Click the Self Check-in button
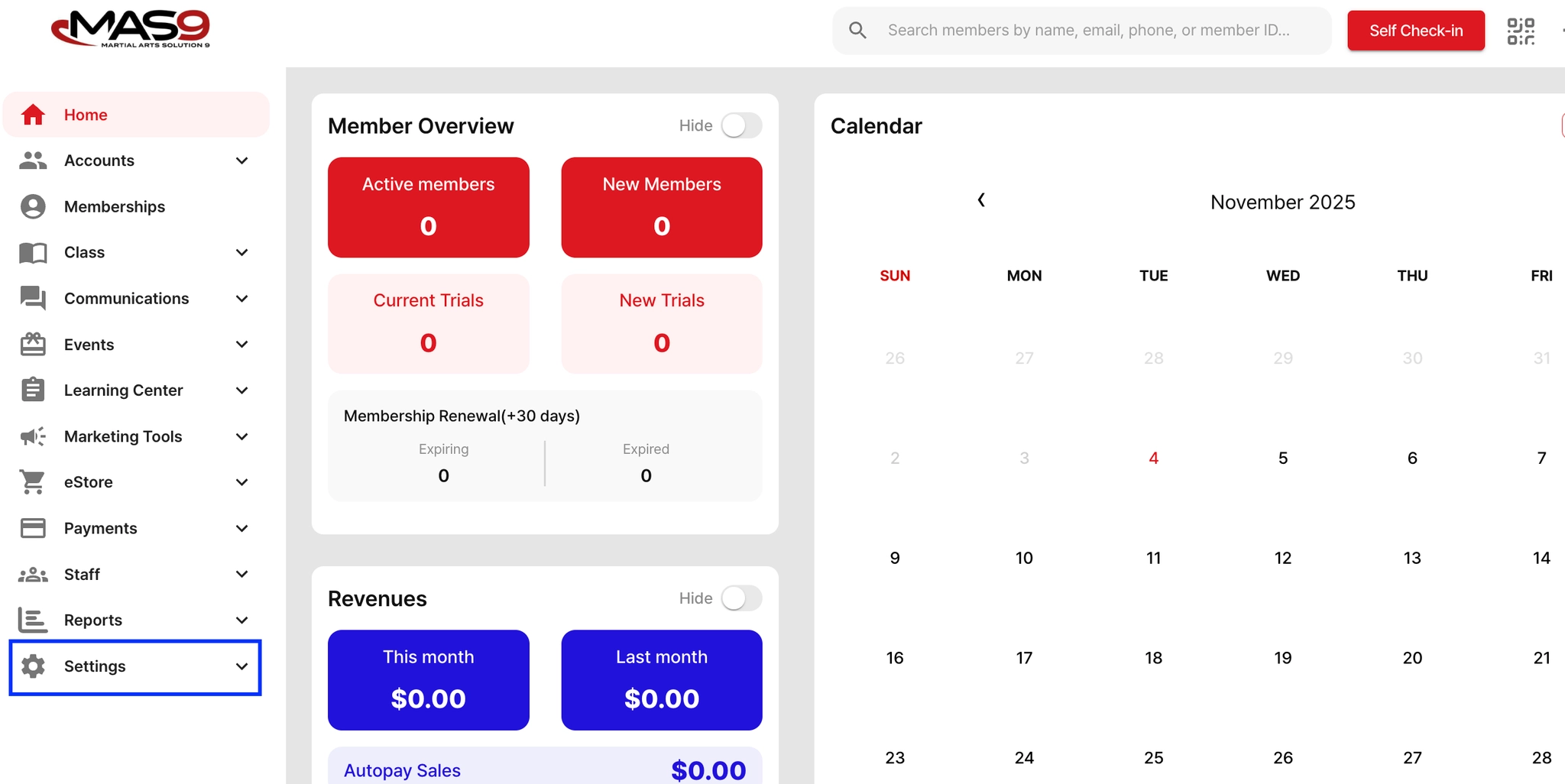The image size is (1565, 784). [x=1416, y=31]
